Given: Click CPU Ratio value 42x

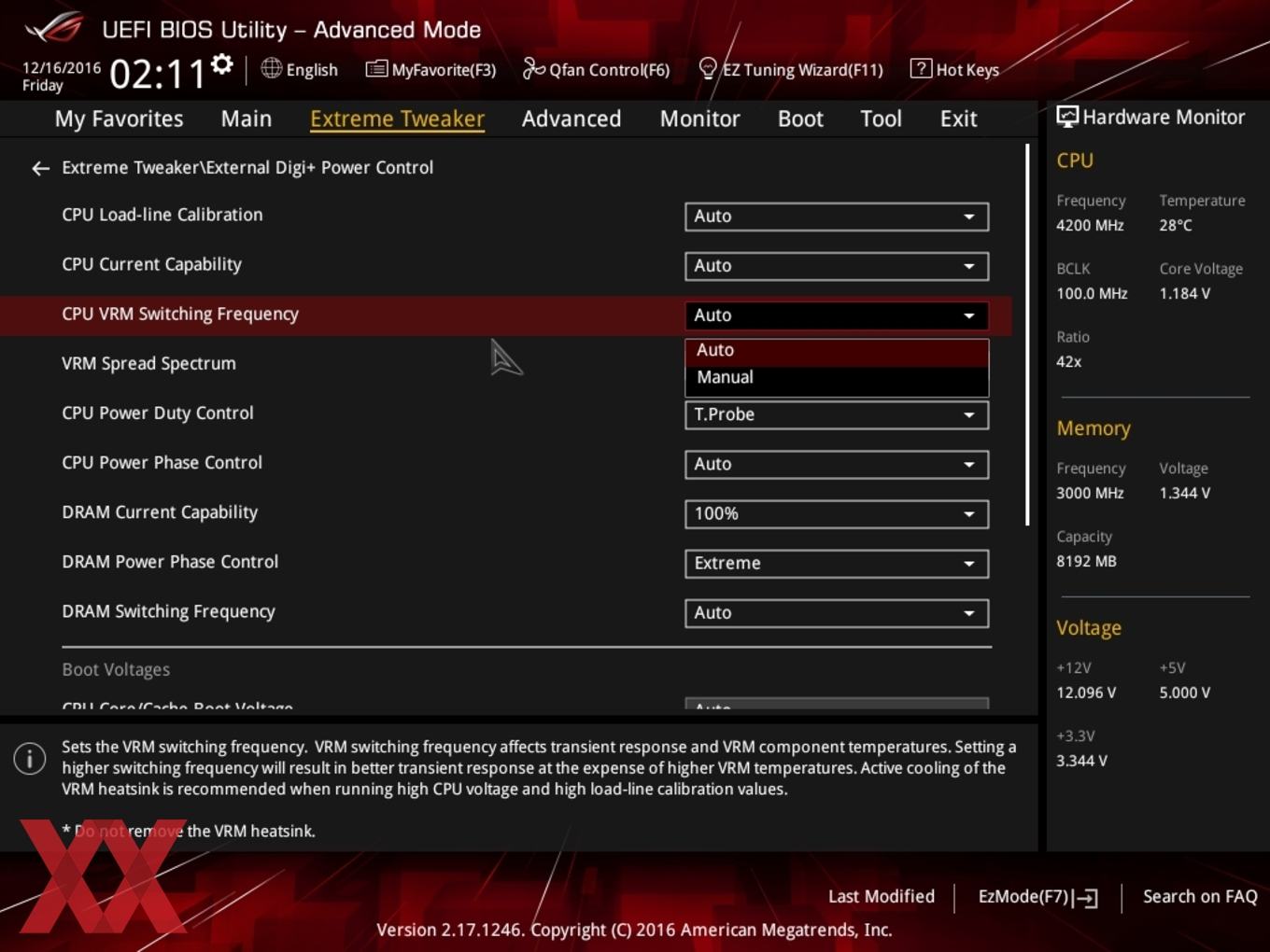Looking at the screenshot, I should tap(1068, 361).
